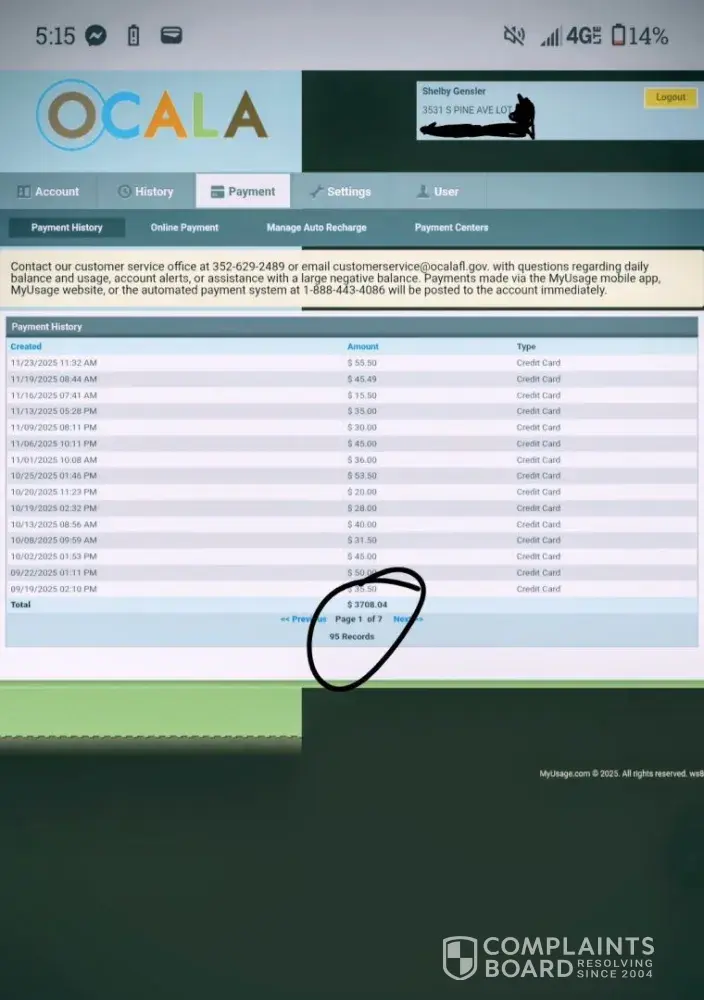Screen dimensions: 704x1000
Task: Click the User person icon
Action: coord(423,191)
